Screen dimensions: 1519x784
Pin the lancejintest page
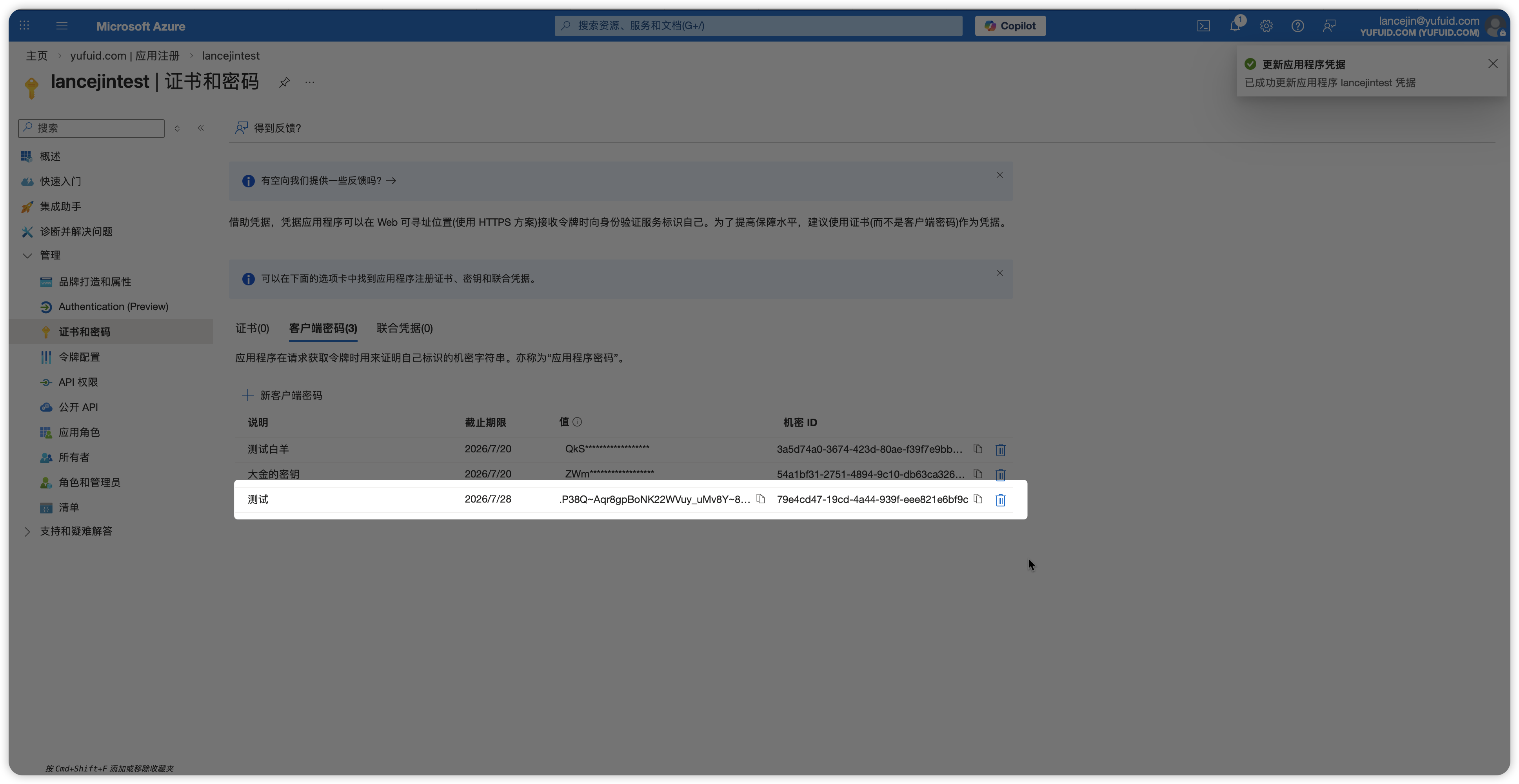click(284, 82)
